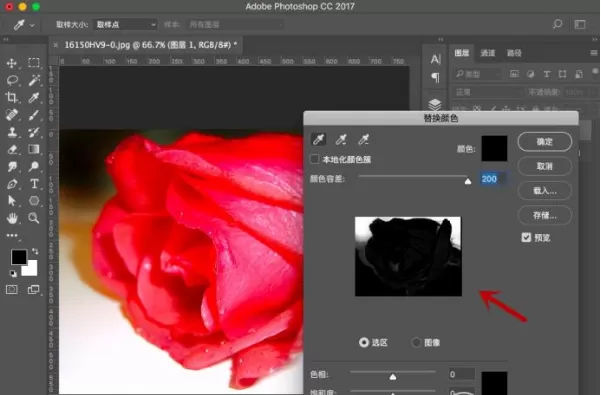Enable 本地化颜色簇 checkbox
The width and height of the screenshot is (601, 395).
[314, 159]
